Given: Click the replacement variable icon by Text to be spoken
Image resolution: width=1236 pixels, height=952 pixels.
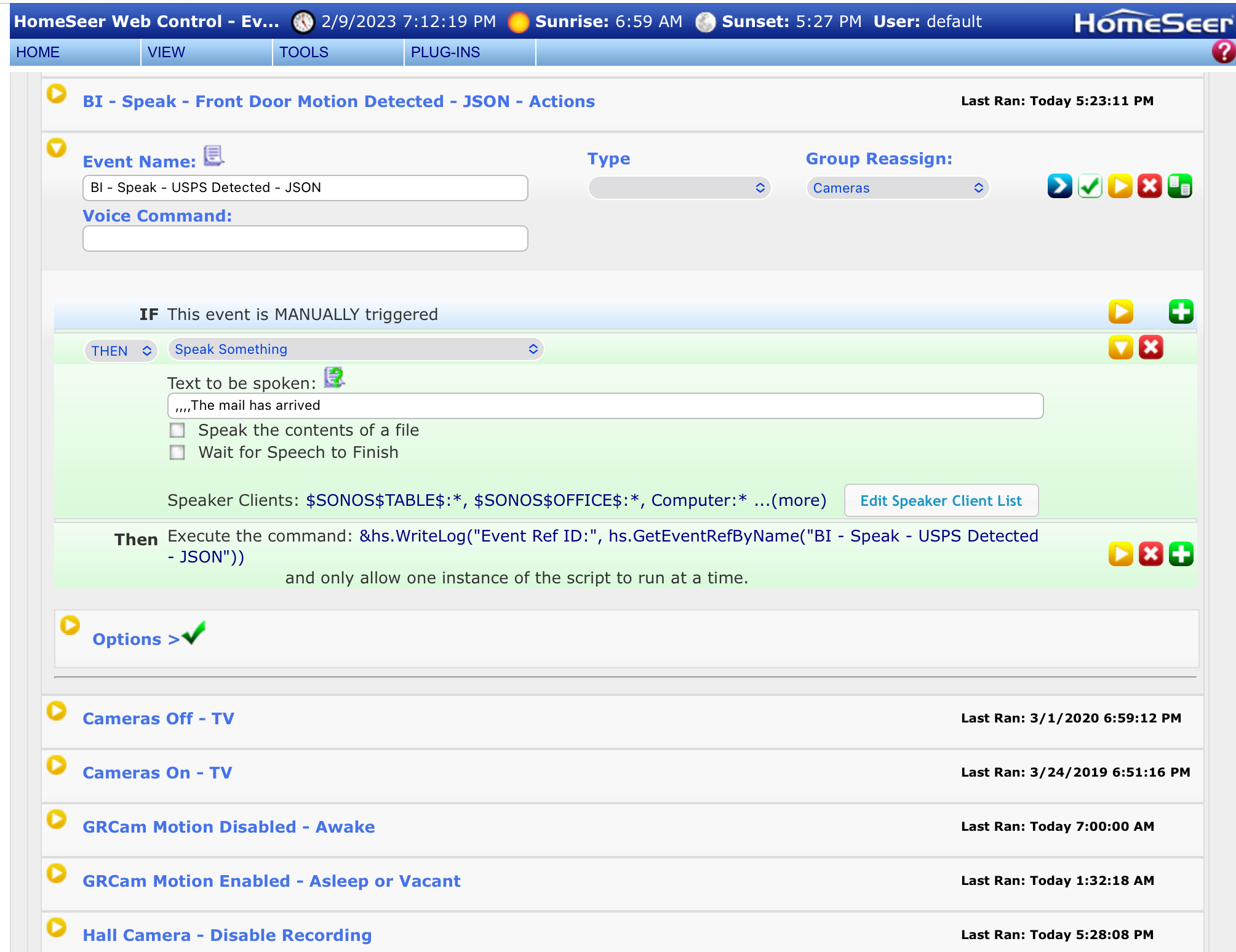Looking at the screenshot, I should click(334, 377).
